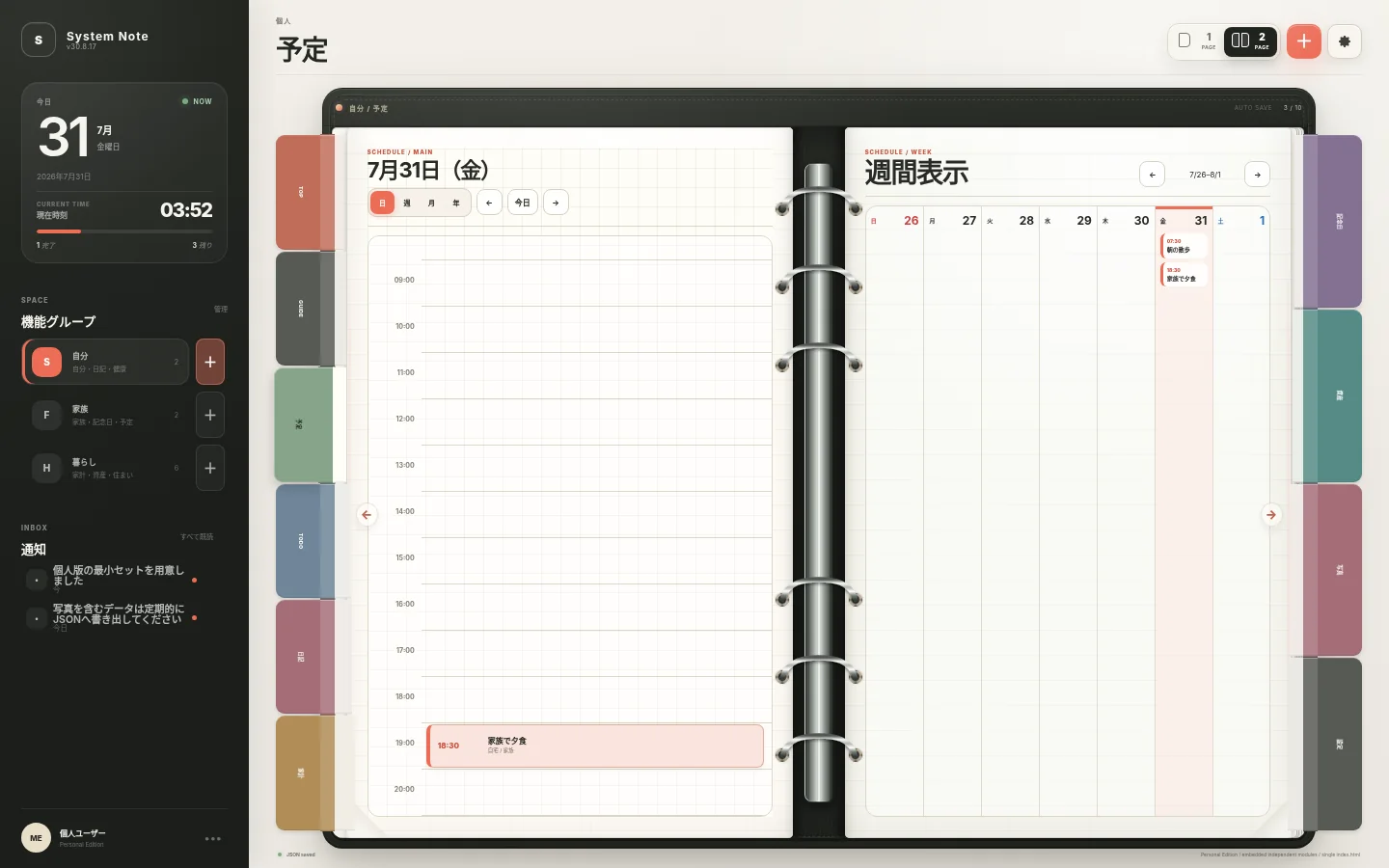Select 月 month view
This screenshot has width=1389, height=868.
click(431, 203)
